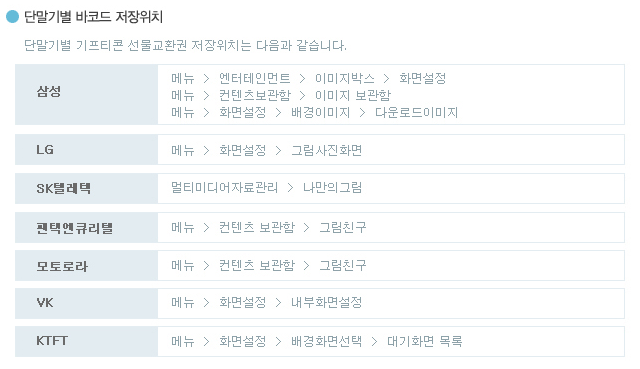640x369 pixels.
Task: Click 멀티미디어자료관리 in the SK텔레텍 row
Action: tap(224, 187)
